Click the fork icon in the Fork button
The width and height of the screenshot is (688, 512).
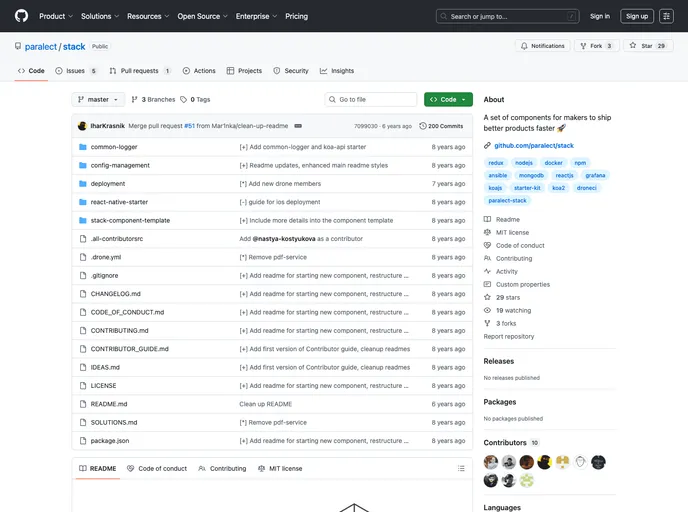pyautogui.click(x=583, y=46)
